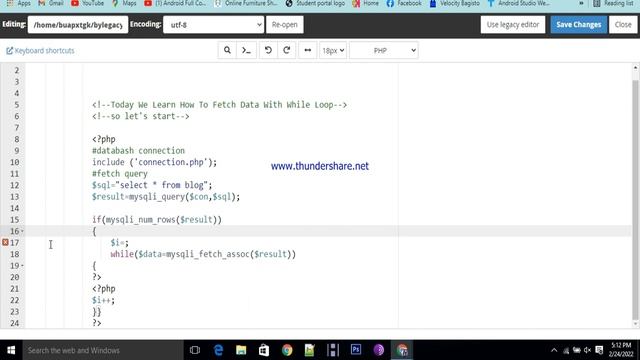
Task: Open the Windows Start menu
Action: click(x=11, y=350)
